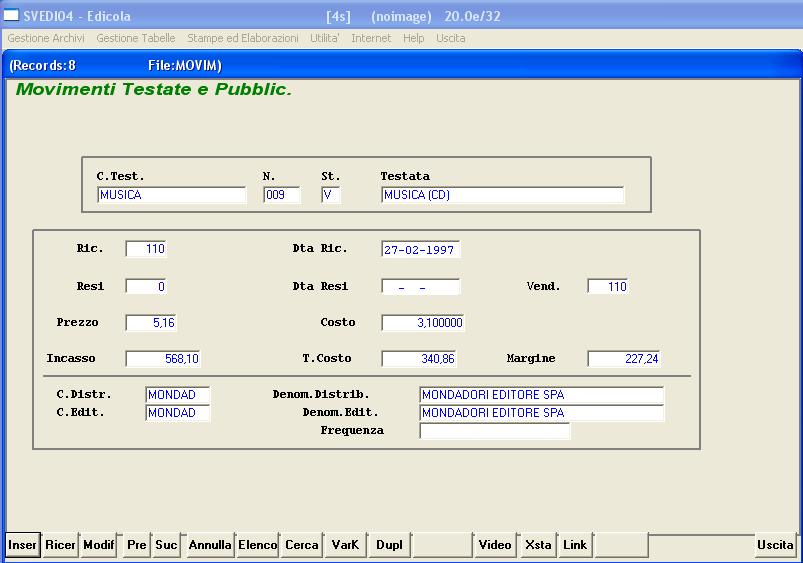Click the 'Margine' label
Image resolution: width=803 pixels, height=563 pixels.
coord(531,358)
